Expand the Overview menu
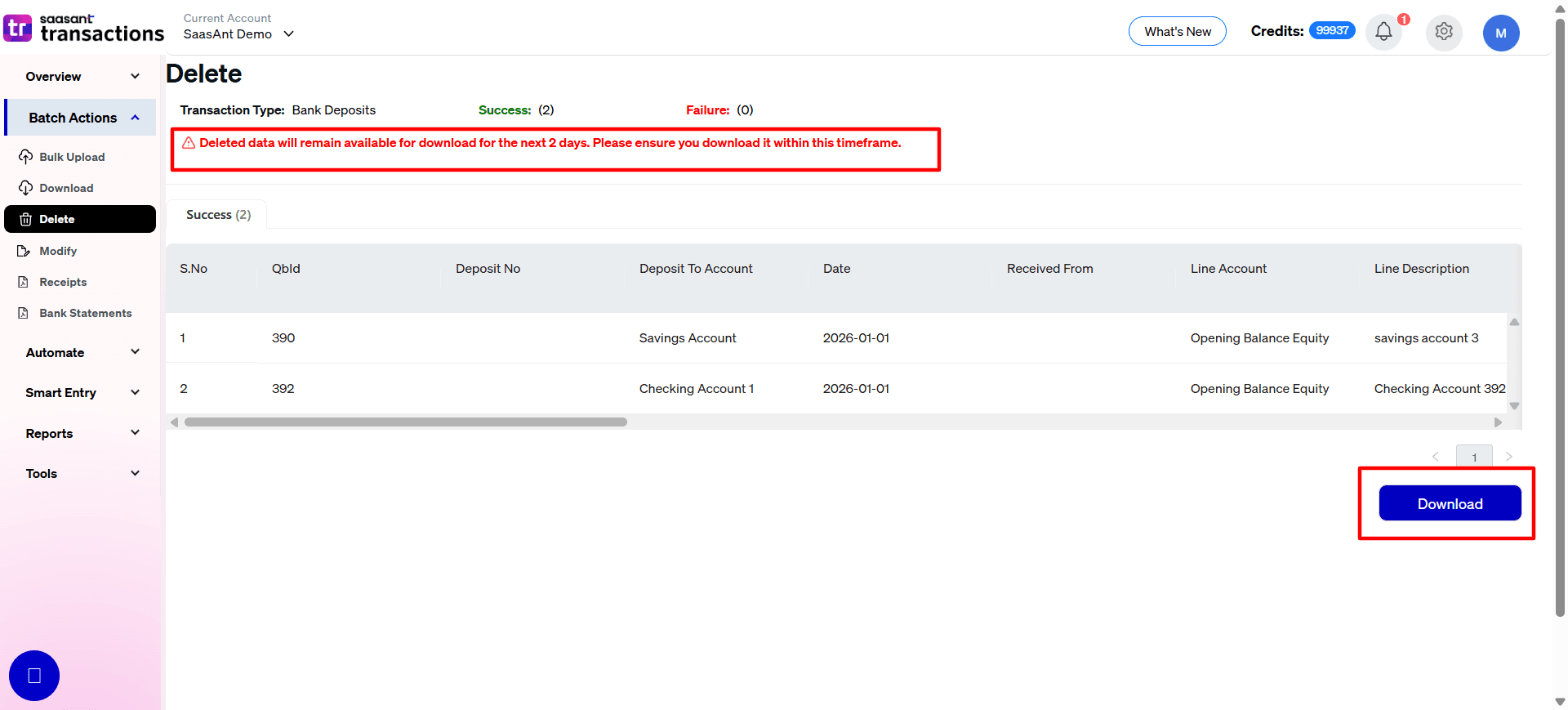Image resolution: width=1568 pixels, height=710 pixels. click(x=82, y=76)
